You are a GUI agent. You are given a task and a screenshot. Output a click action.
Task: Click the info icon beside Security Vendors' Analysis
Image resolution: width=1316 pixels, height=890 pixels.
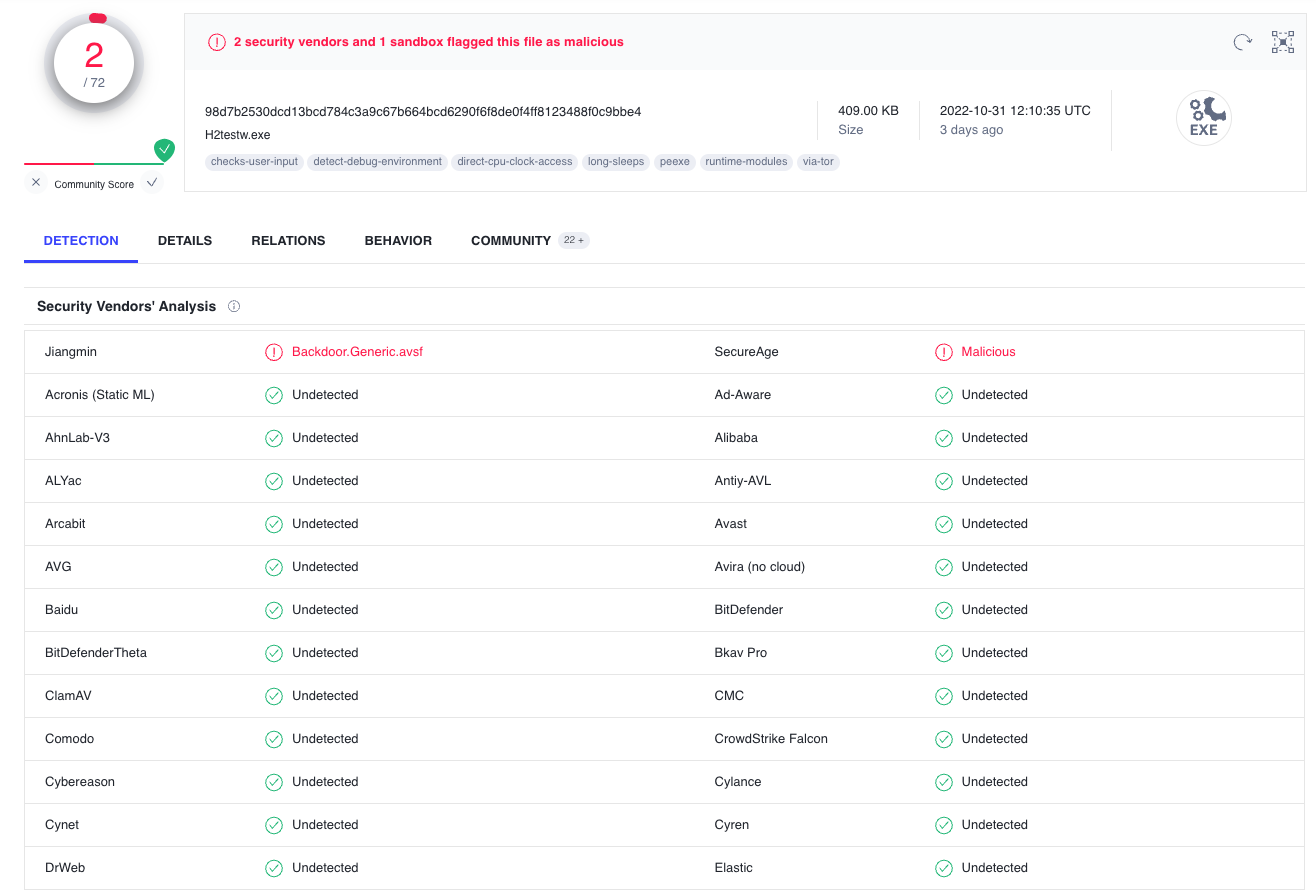[234, 306]
